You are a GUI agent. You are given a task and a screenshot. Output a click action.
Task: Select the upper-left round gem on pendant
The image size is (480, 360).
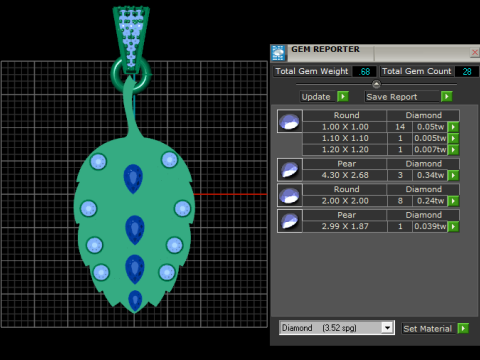98,162
